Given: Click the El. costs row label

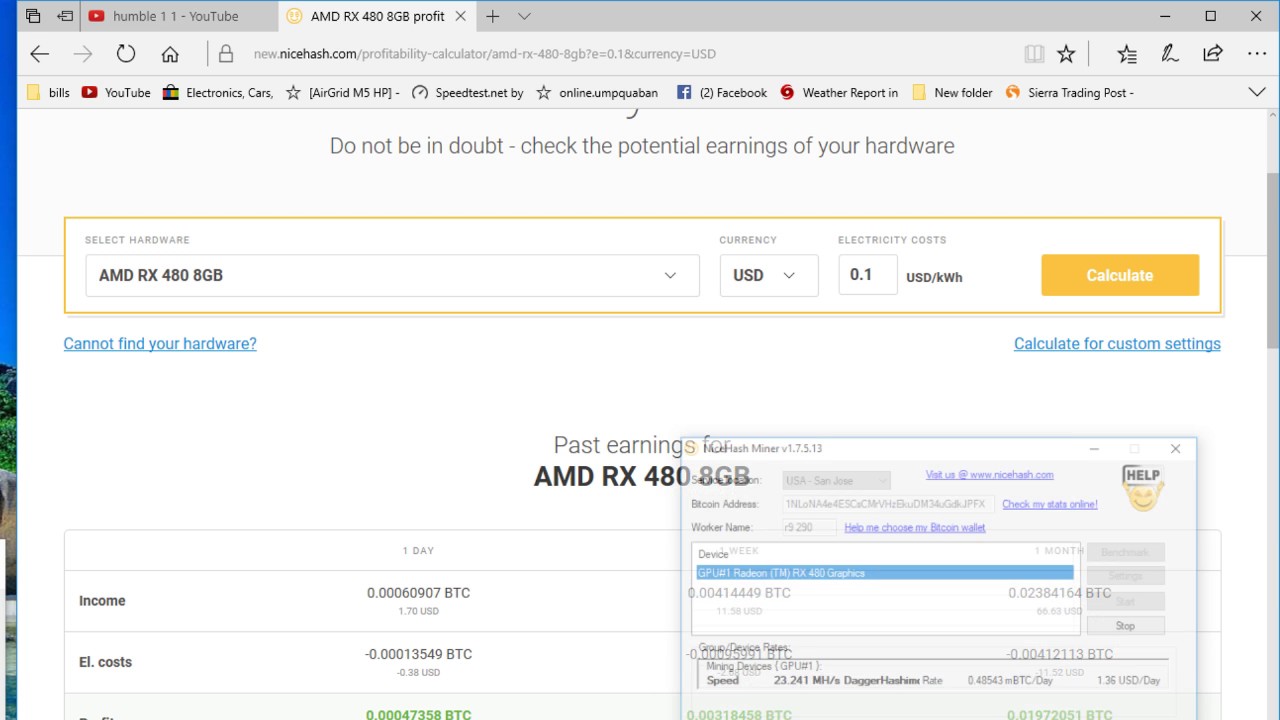Looking at the screenshot, I should (105, 662).
